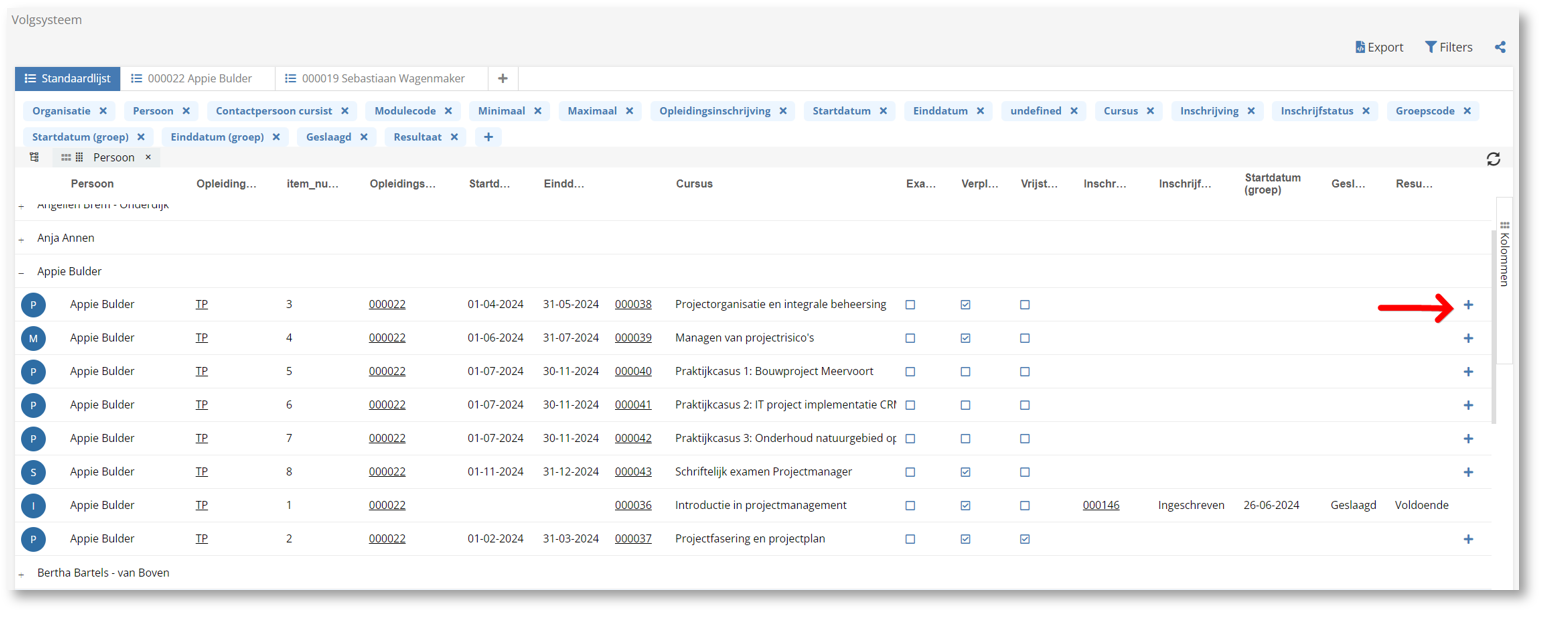This screenshot has height=626, width=1564.
Task: Toggle the Verpl… checkbox for Introductie in projectmanagement
Action: 965,505
